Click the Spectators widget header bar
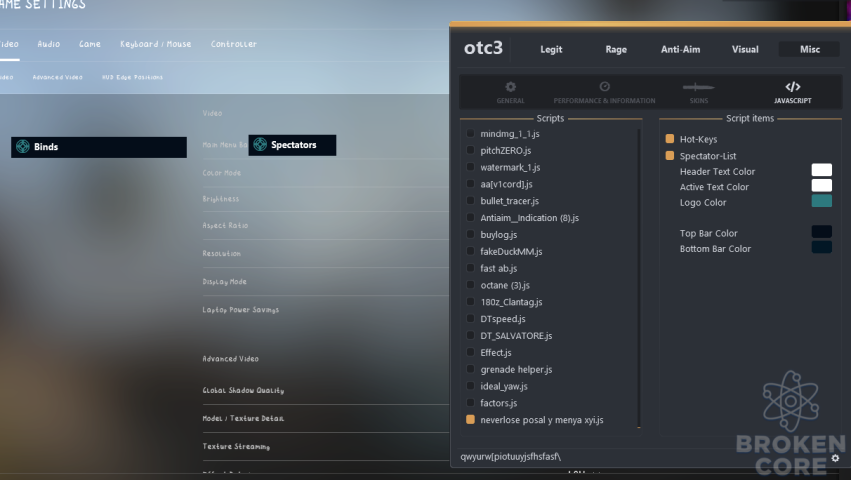Screen dimensions: 851x480 (292, 145)
